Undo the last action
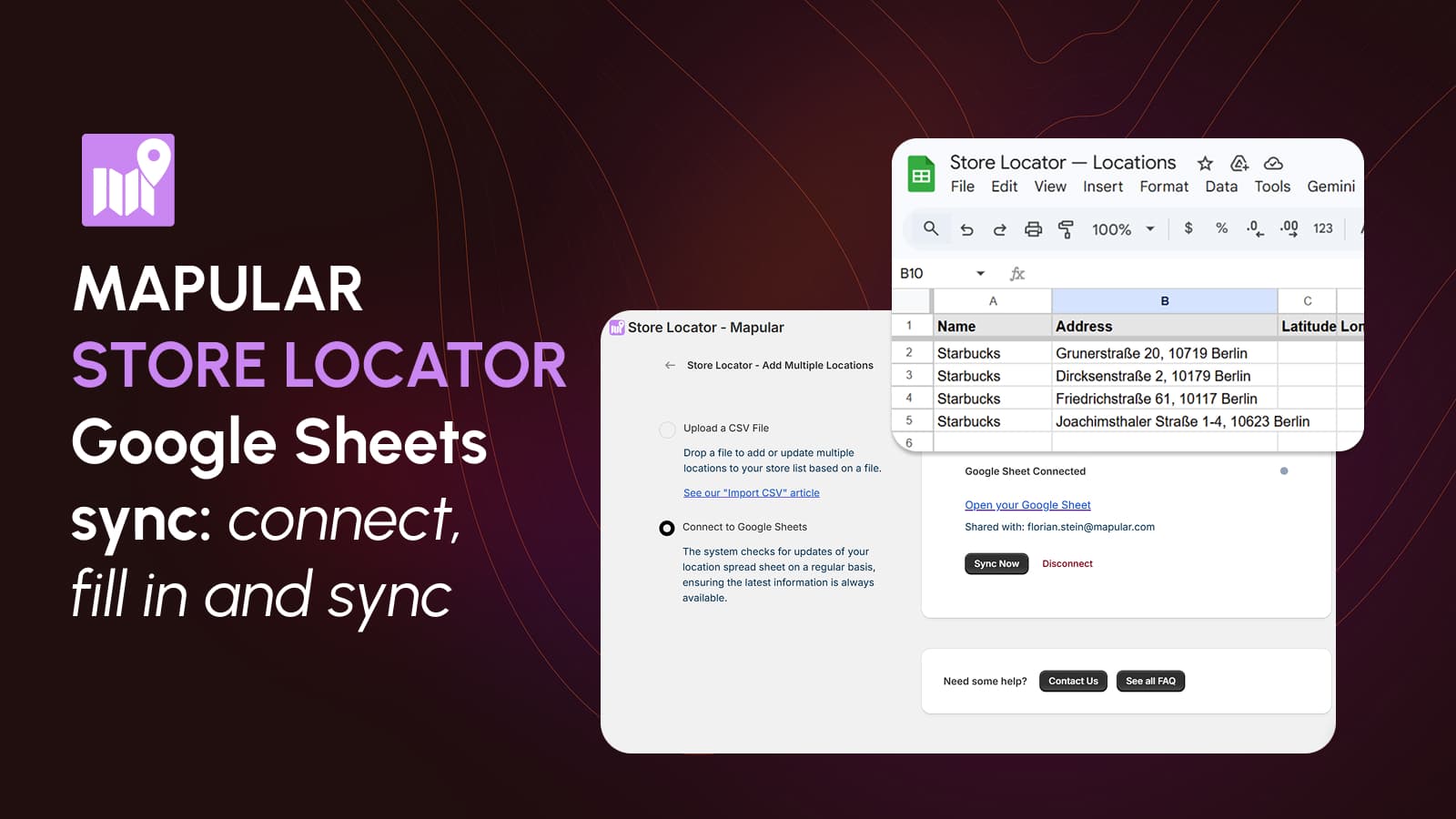This screenshot has width=1456, height=819. click(x=966, y=228)
